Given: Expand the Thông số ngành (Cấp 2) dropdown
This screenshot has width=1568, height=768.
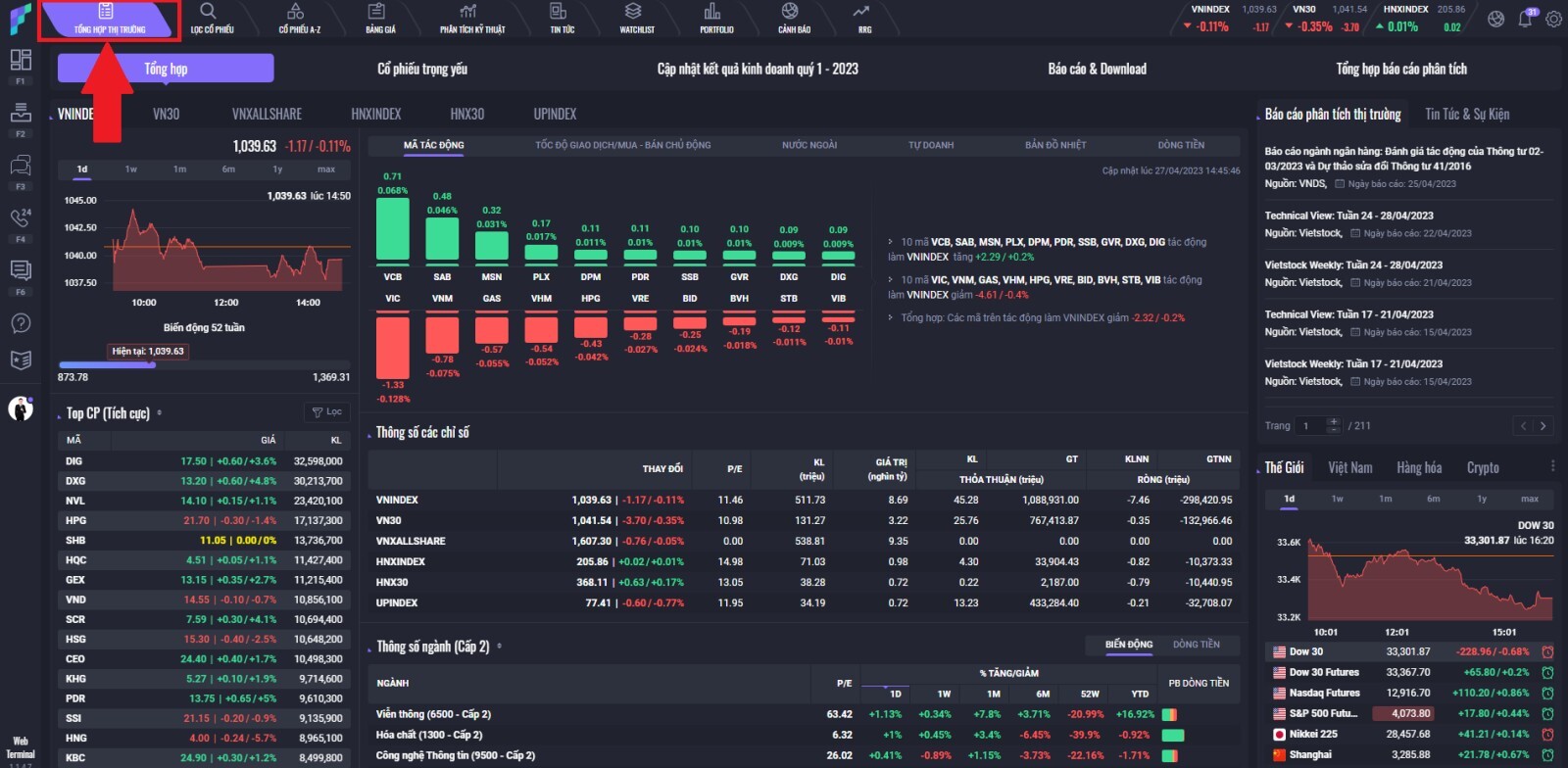Looking at the screenshot, I should tap(500, 647).
